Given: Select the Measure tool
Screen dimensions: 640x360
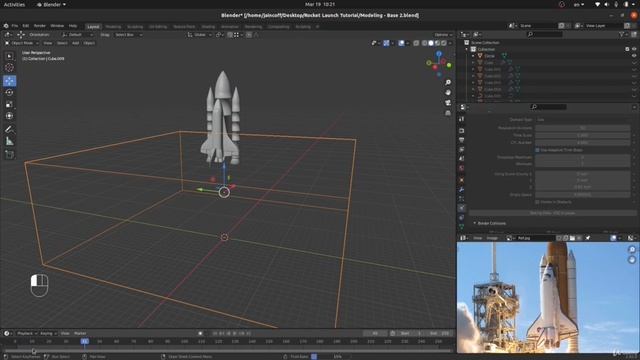Looking at the screenshot, I should coord(9,141).
